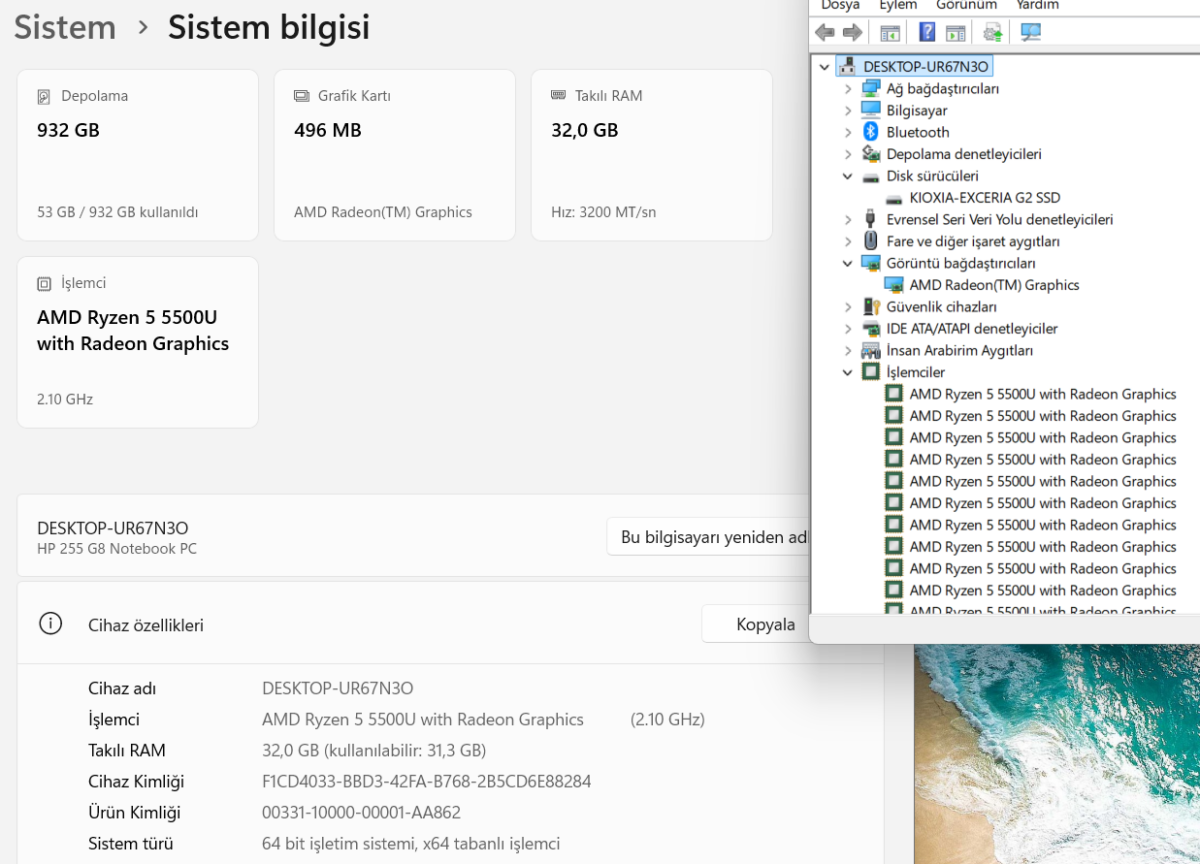Expand the Güvenlik cihazları node

848,307
